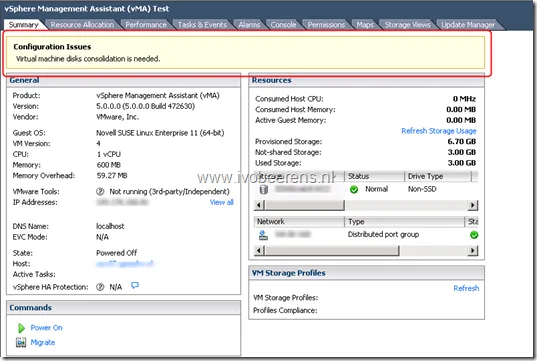Screen dimensions: 537x361
Task: Click the Migrate link
Action: pyautogui.click(x=43, y=343)
